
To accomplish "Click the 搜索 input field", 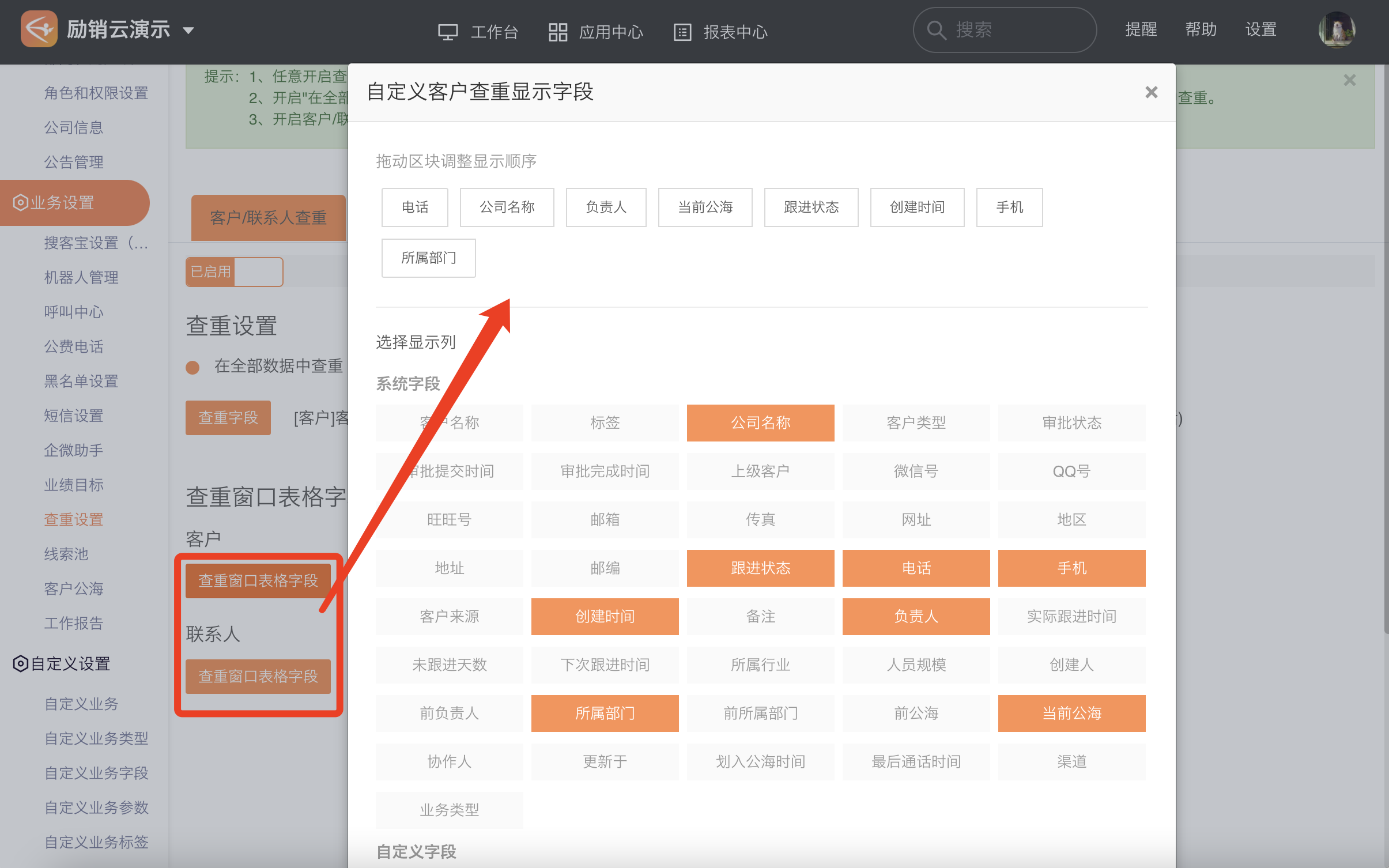I will pyautogui.click(x=1020, y=30).
